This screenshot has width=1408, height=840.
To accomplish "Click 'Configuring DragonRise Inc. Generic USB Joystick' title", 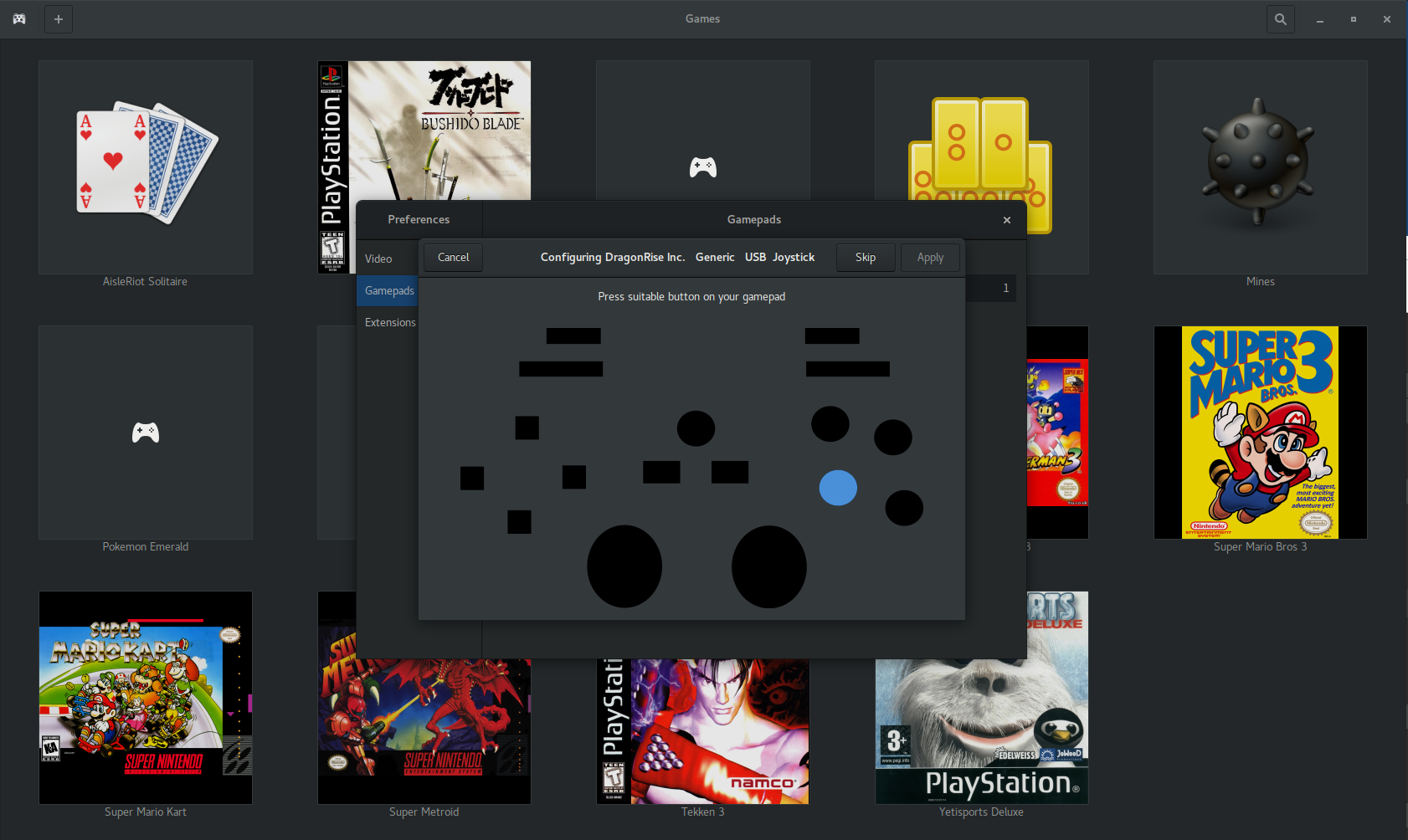I will point(677,257).
